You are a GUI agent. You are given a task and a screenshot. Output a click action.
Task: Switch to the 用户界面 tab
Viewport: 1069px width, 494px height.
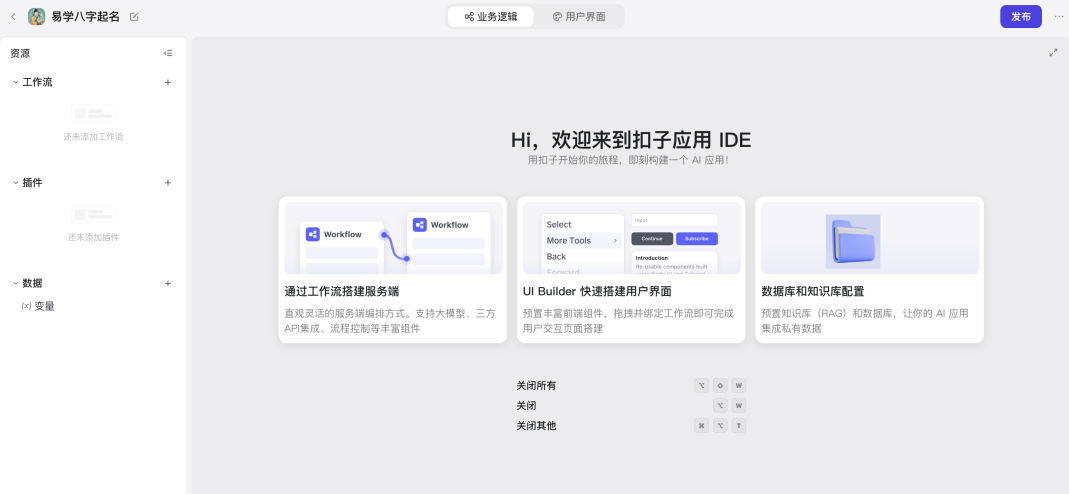[x=579, y=17]
